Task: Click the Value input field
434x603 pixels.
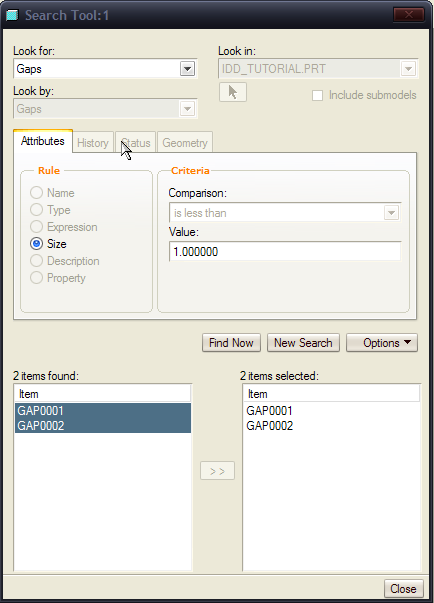Action: [x=285, y=252]
